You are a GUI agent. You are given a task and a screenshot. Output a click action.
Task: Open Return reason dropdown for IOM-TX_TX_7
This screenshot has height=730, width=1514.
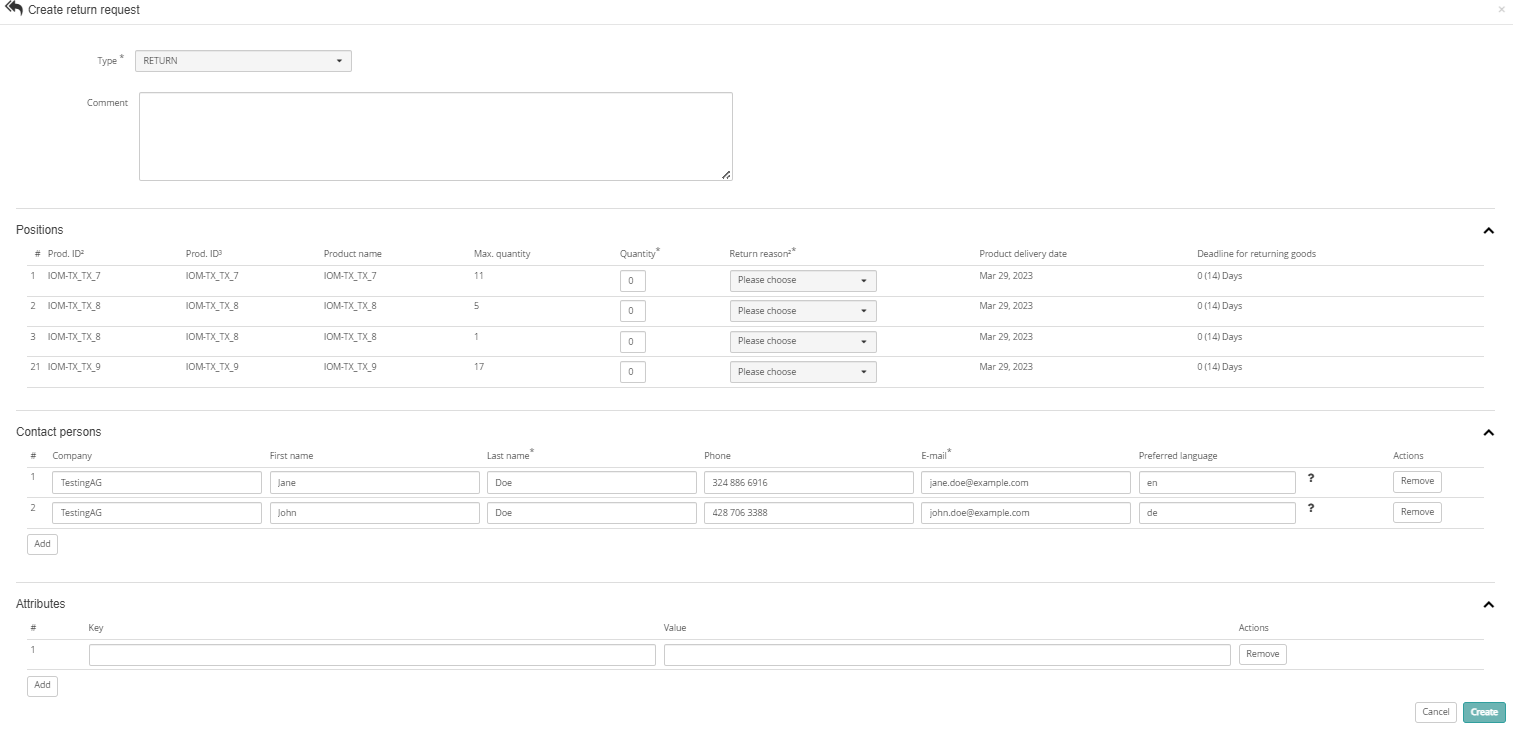(803, 280)
